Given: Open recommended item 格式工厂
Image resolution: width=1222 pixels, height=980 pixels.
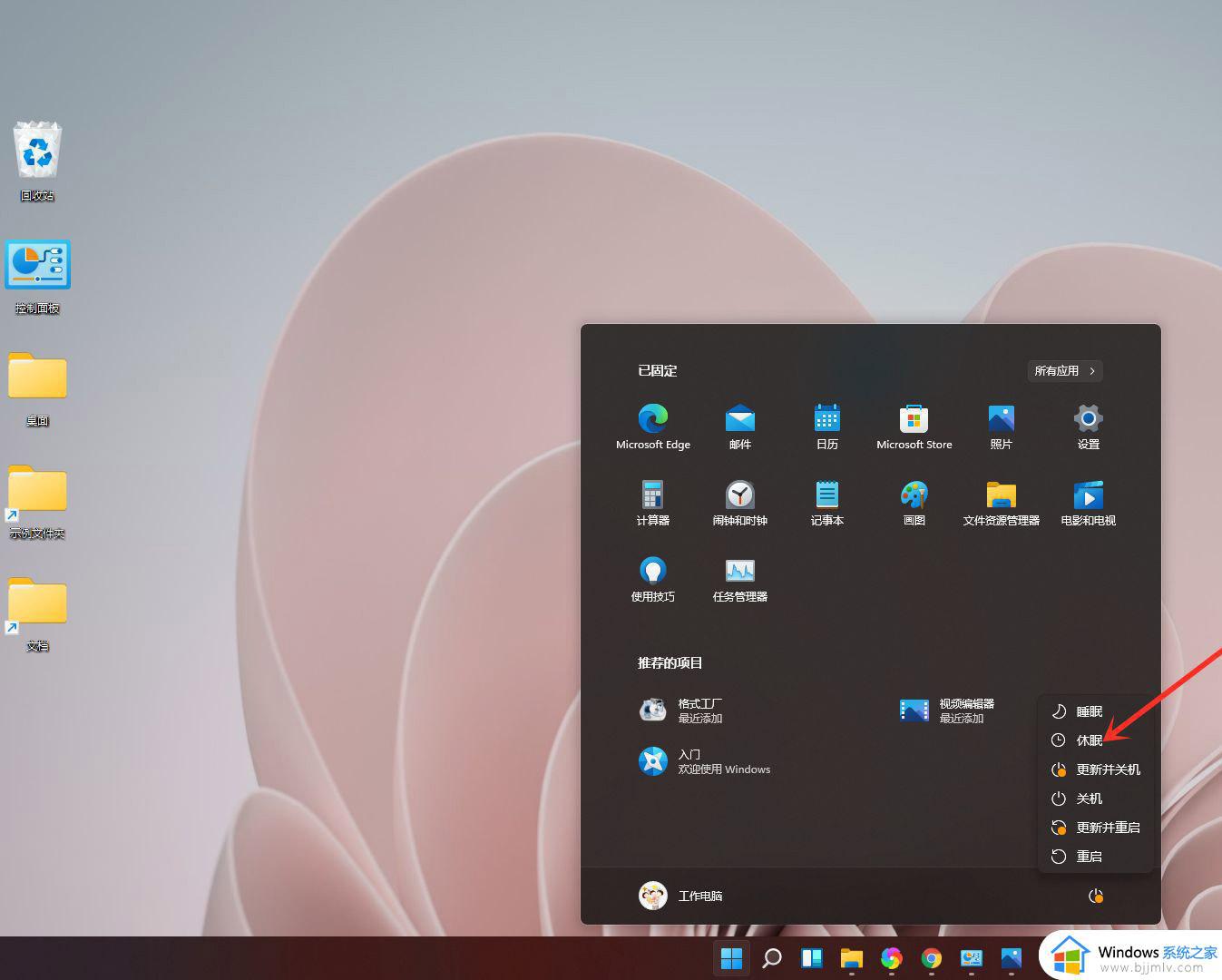Looking at the screenshot, I should point(680,710).
